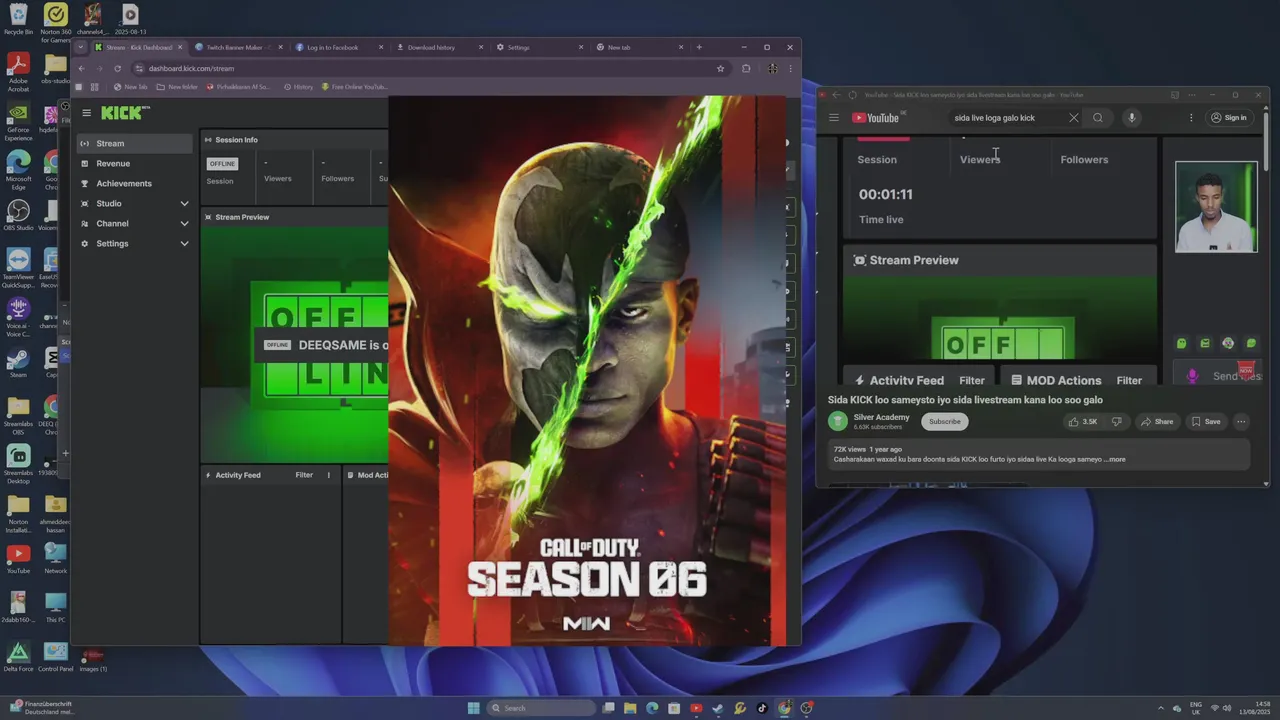Open more actions on YouTube video

point(1241,422)
